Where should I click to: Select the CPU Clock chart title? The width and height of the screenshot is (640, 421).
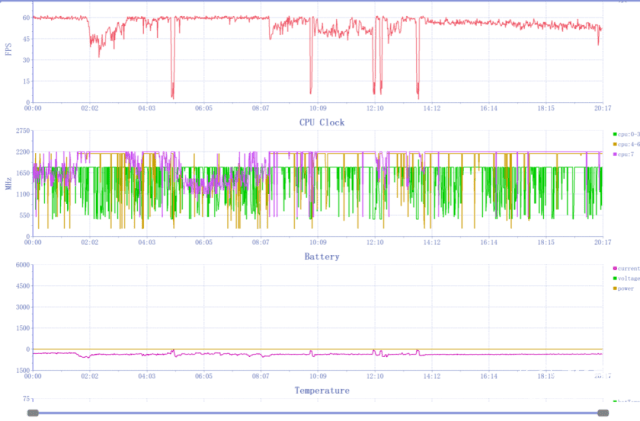(321, 122)
